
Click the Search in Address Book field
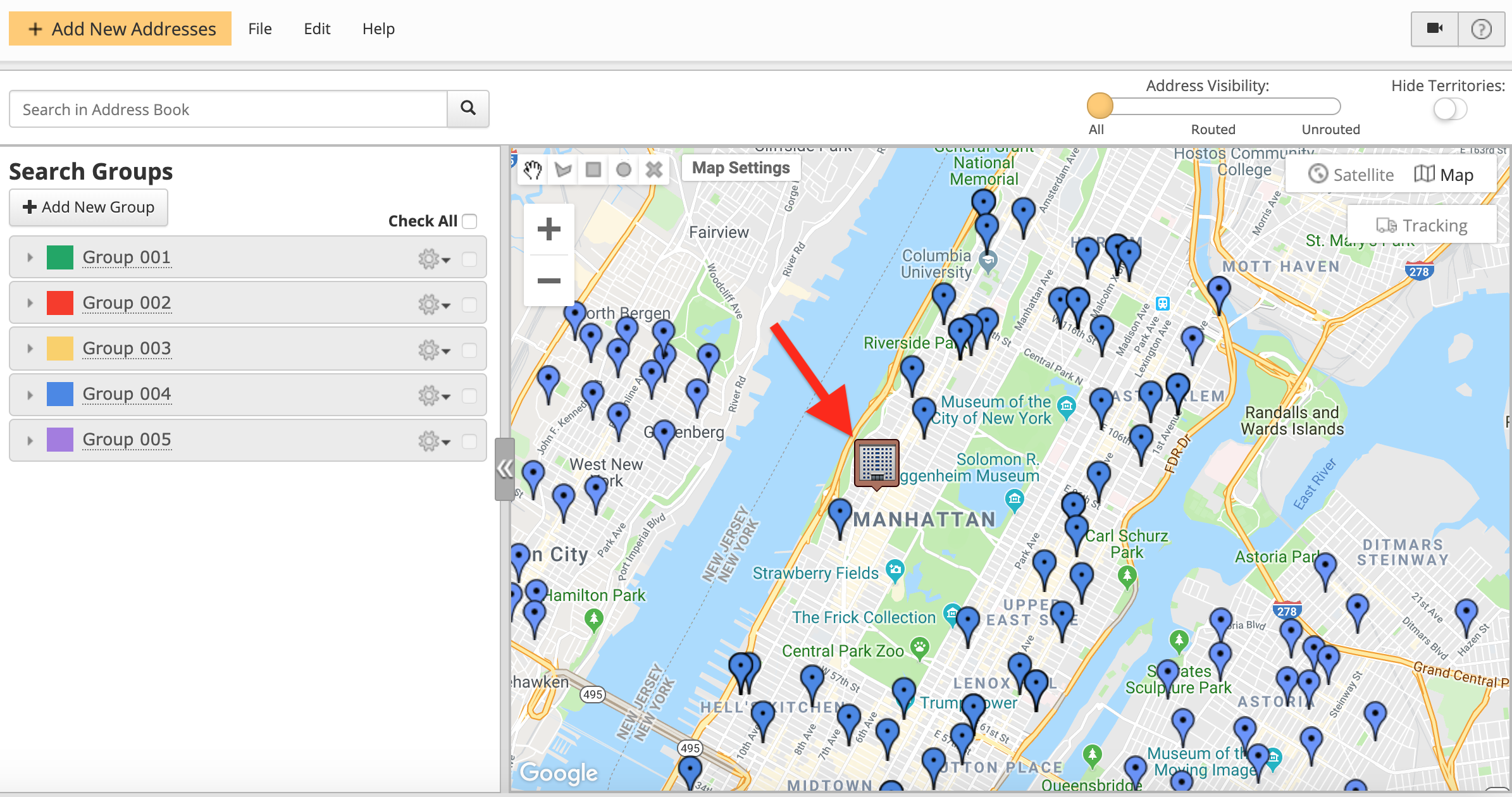pyautogui.click(x=228, y=109)
